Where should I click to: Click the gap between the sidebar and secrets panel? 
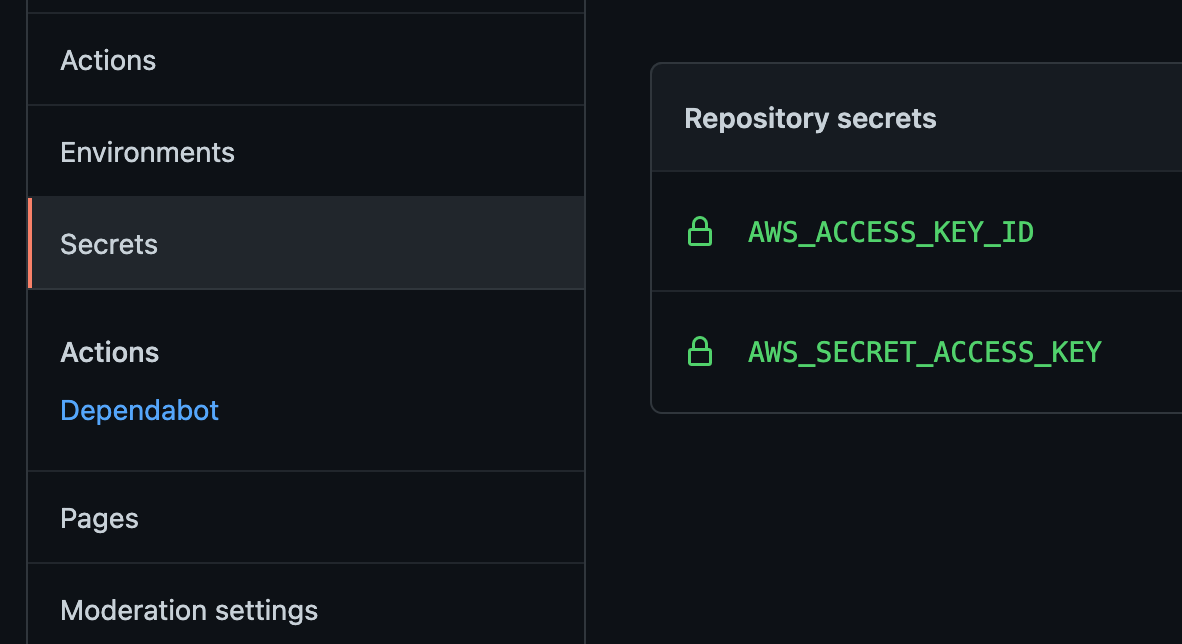[618, 322]
